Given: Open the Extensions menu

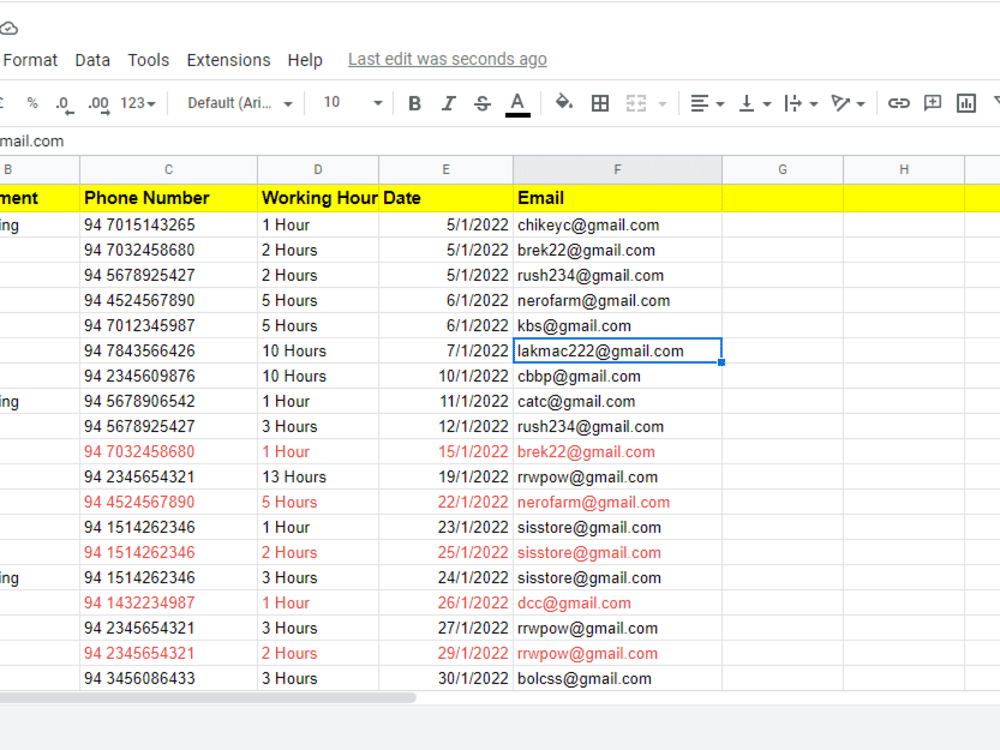Looking at the screenshot, I should coord(228,60).
